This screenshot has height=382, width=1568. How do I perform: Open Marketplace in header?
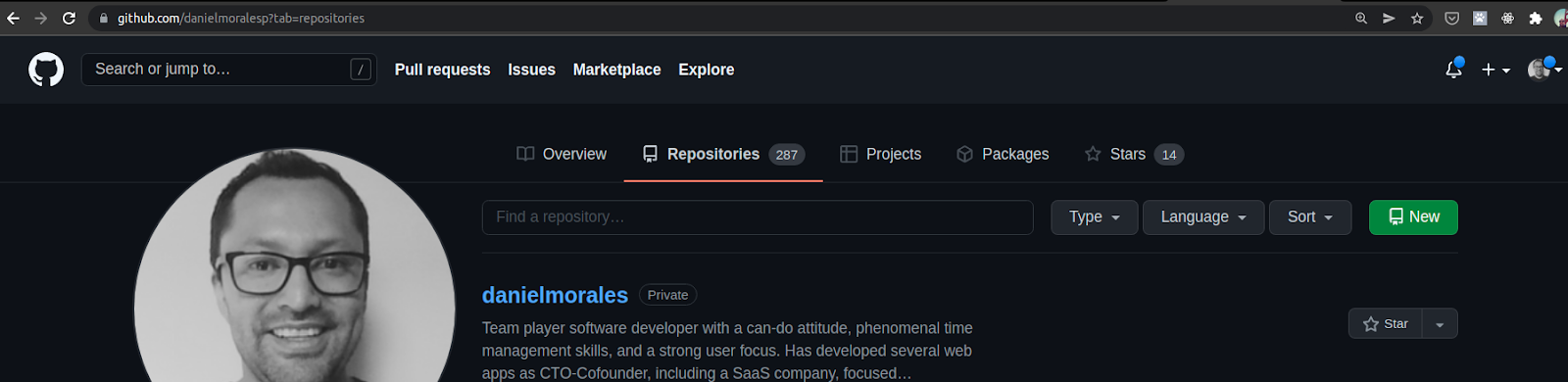coord(616,70)
